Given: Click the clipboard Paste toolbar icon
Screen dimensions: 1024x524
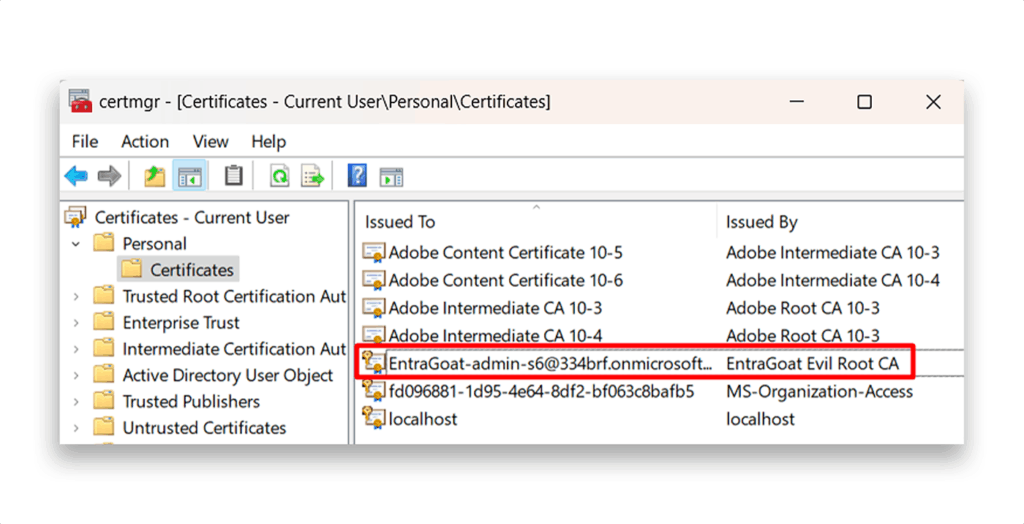Looking at the screenshot, I should (x=233, y=176).
